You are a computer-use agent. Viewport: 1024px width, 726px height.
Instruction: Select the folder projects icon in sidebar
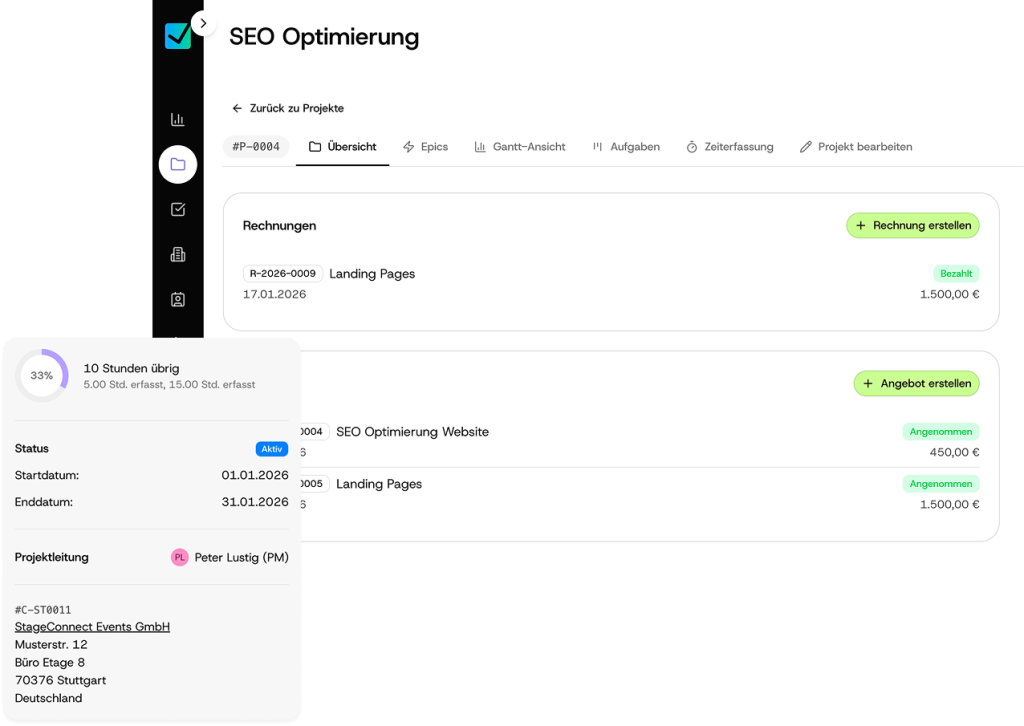(178, 165)
